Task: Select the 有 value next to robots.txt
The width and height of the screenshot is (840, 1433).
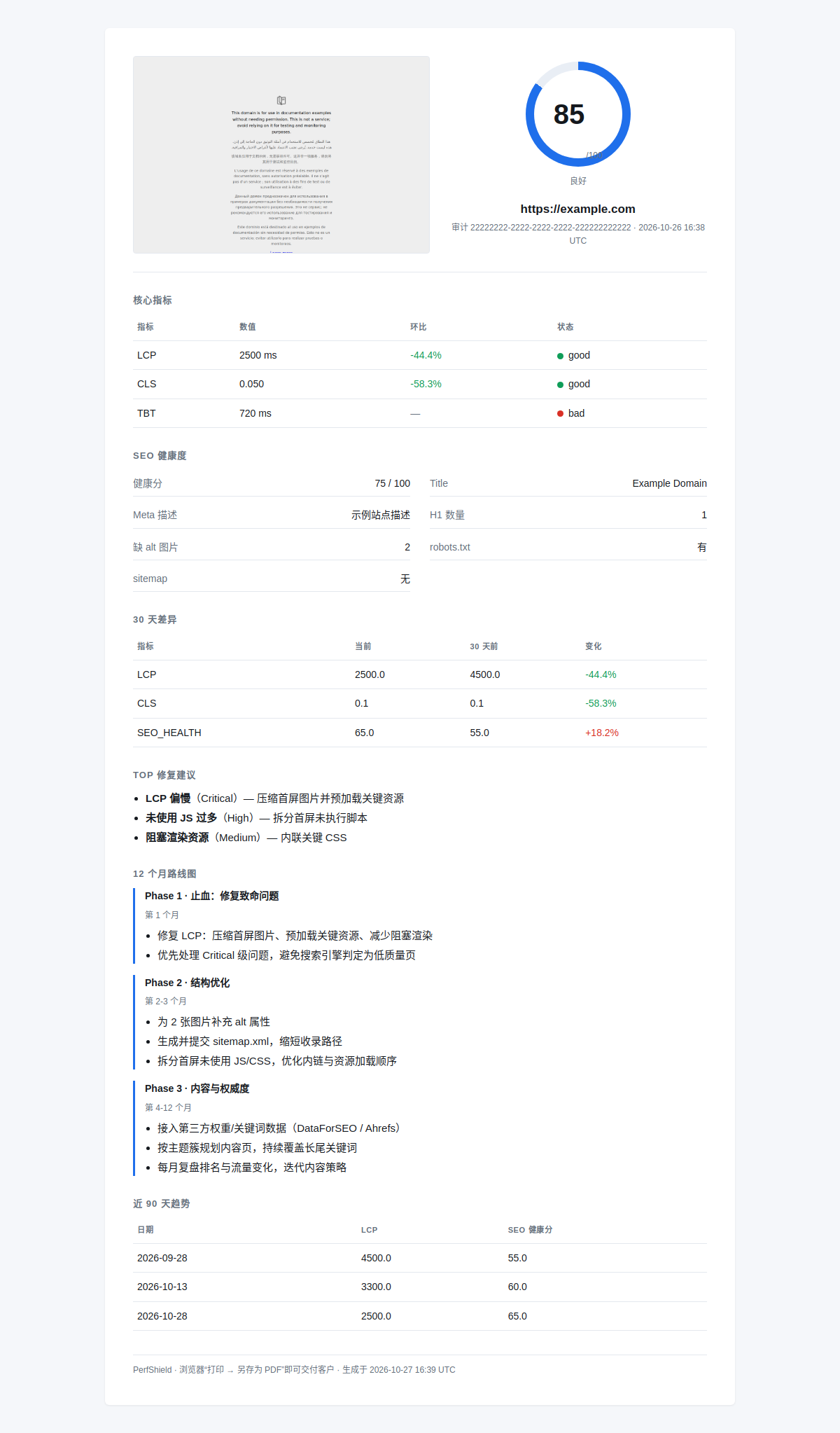Action: coord(702,547)
